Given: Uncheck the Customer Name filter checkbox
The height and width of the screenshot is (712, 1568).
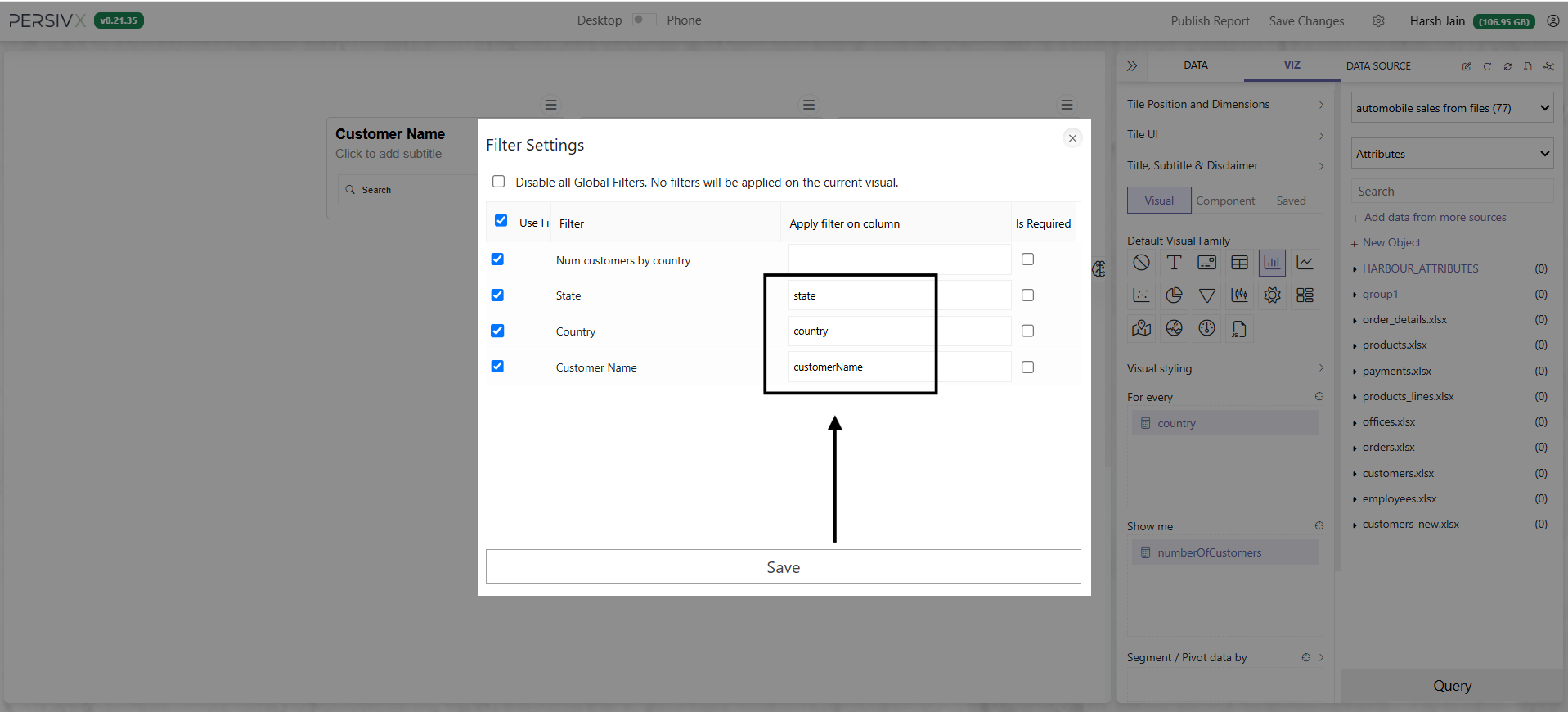Looking at the screenshot, I should [497, 366].
